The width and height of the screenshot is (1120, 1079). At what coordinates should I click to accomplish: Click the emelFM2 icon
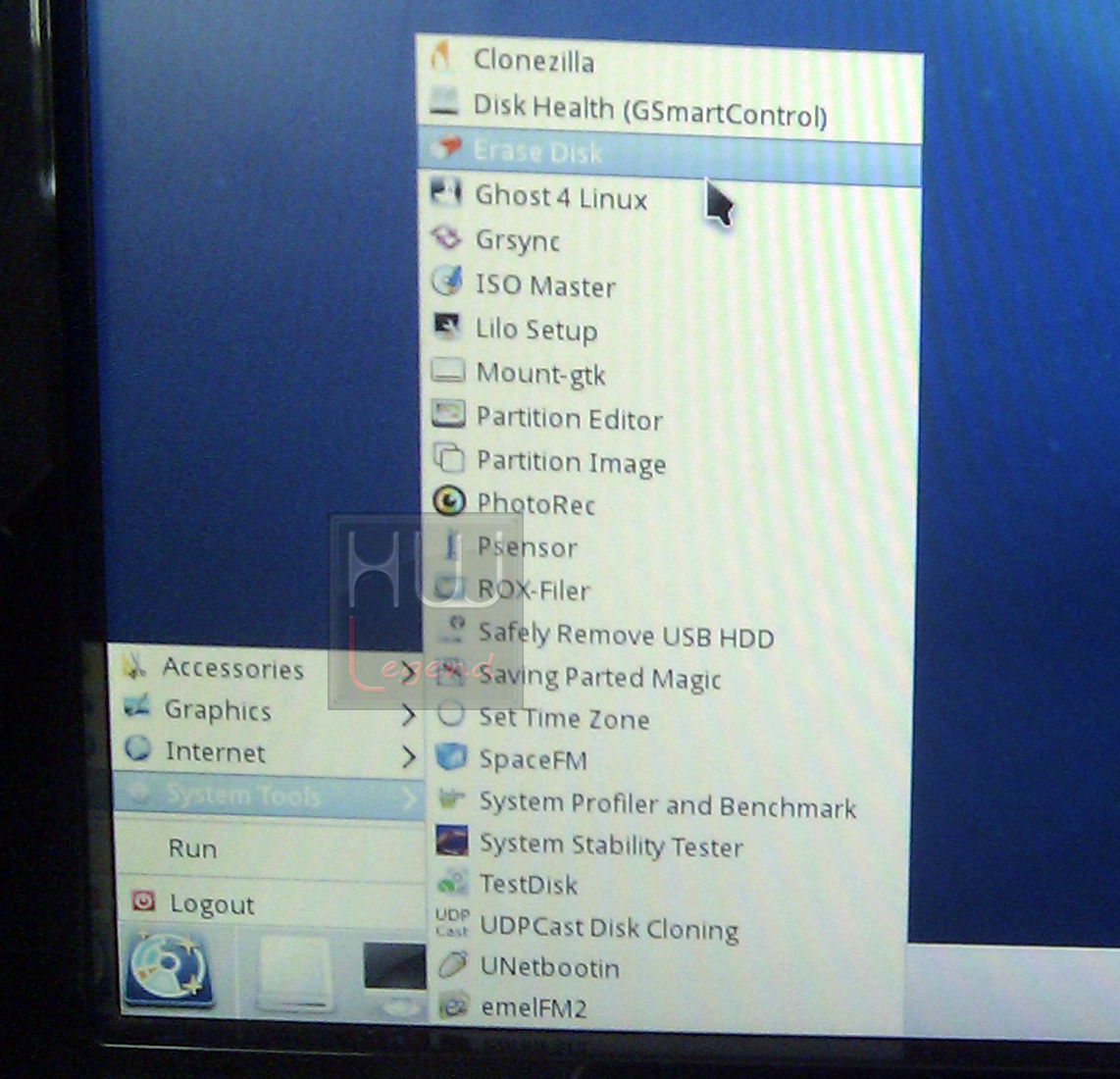pos(453,1005)
